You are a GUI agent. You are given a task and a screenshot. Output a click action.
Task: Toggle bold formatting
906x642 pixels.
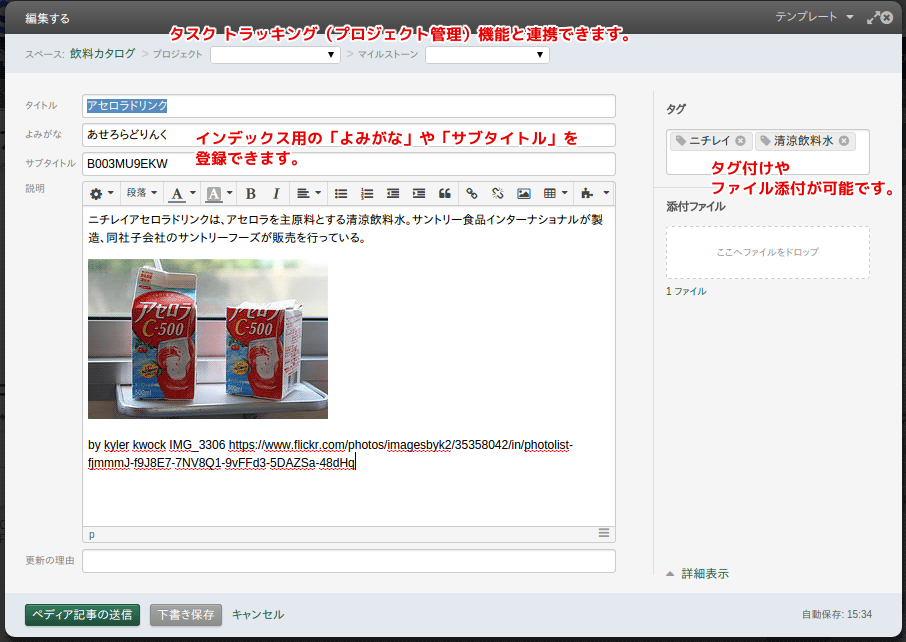click(250, 194)
